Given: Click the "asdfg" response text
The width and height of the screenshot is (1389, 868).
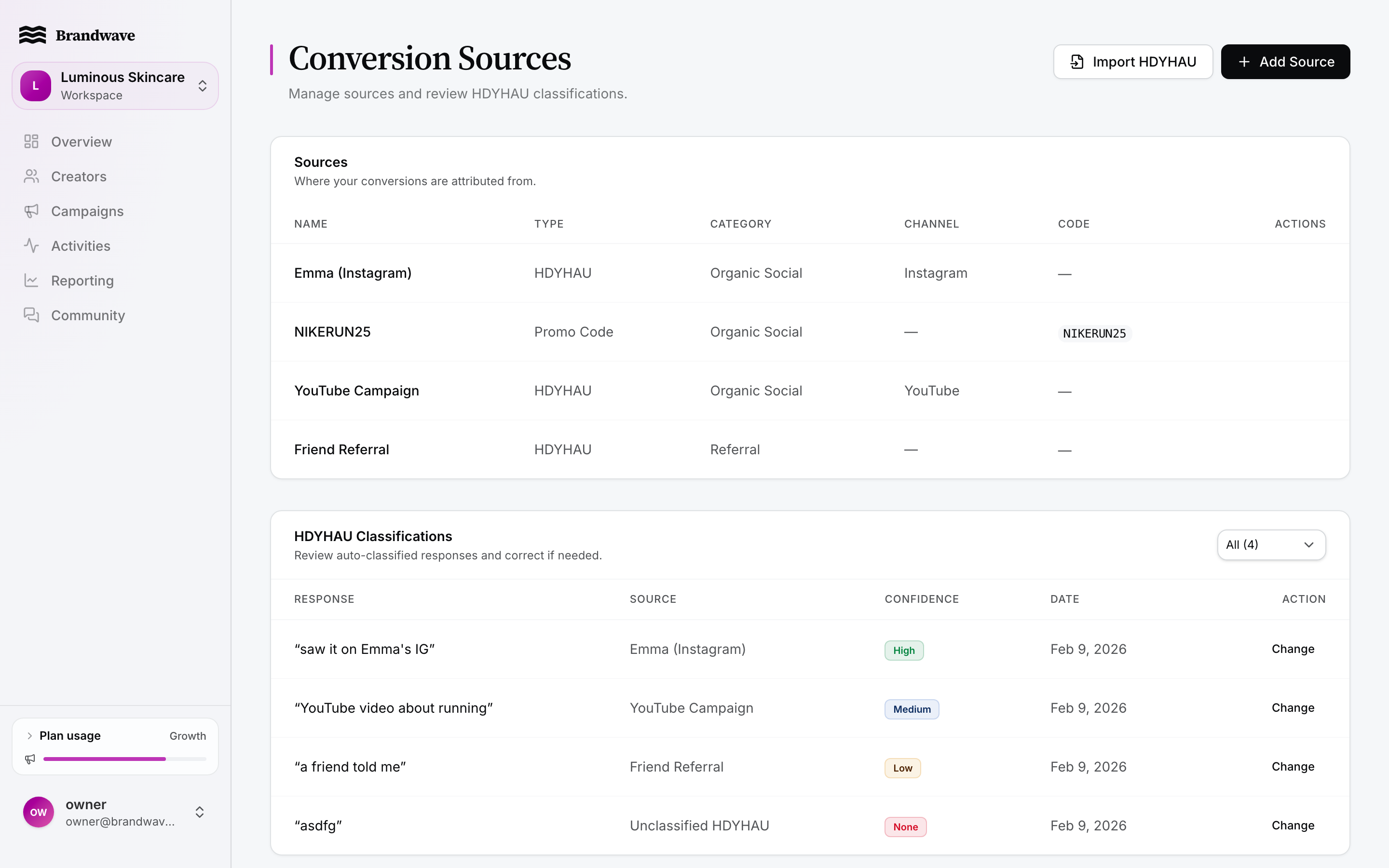Looking at the screenshot, I should [318, 826].
